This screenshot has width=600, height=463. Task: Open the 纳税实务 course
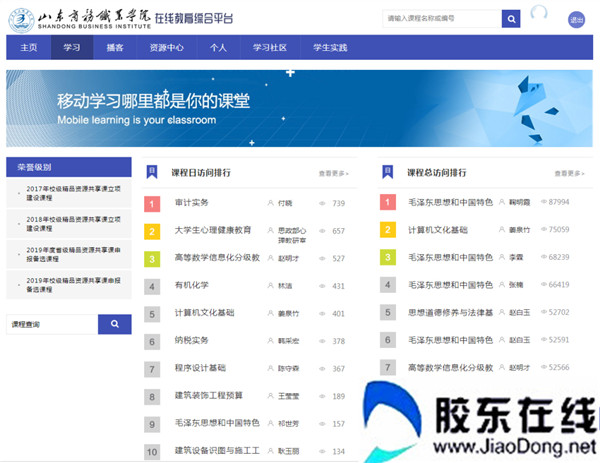click(192, 340)
